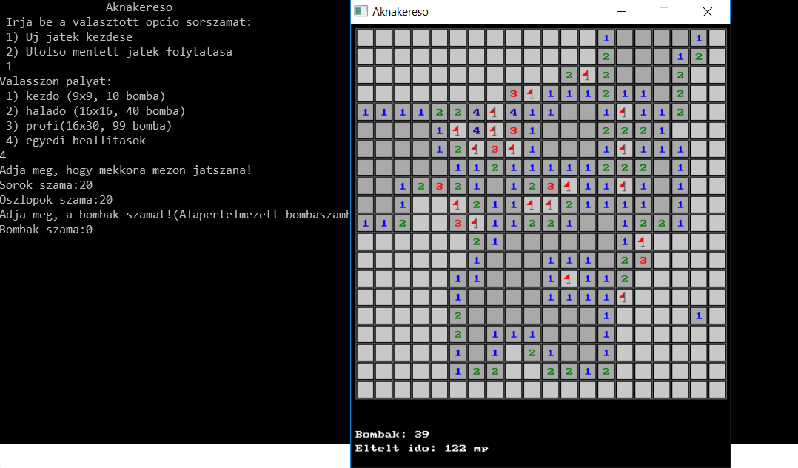This screenshot has width=798, height=468.
Task: Uncover the bottom-left corner cell of the minefield
Action: [365, 390]
